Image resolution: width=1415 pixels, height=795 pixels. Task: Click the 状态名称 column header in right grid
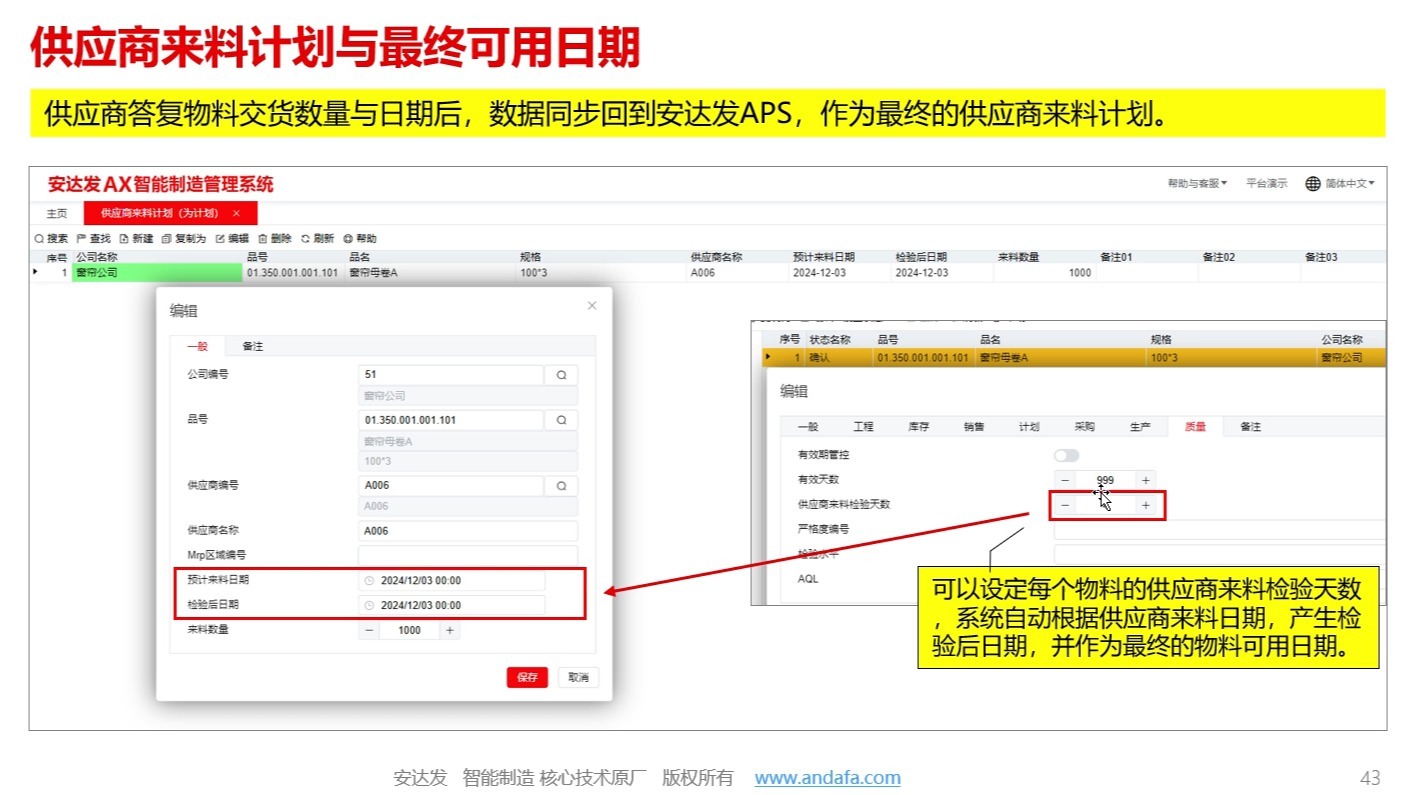[839, 340]
